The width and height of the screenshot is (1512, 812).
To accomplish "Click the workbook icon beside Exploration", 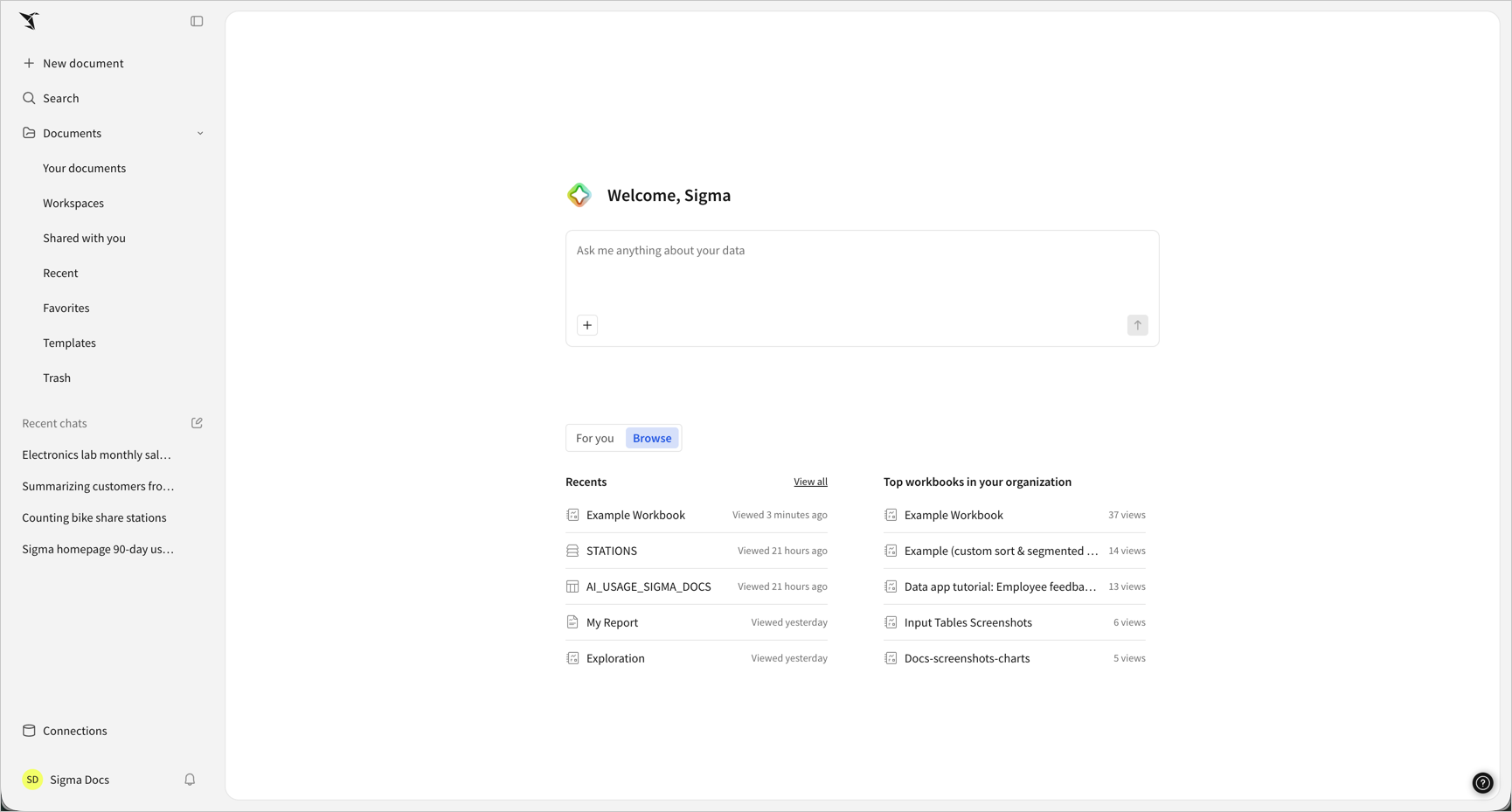I will (x=572, y=658).
